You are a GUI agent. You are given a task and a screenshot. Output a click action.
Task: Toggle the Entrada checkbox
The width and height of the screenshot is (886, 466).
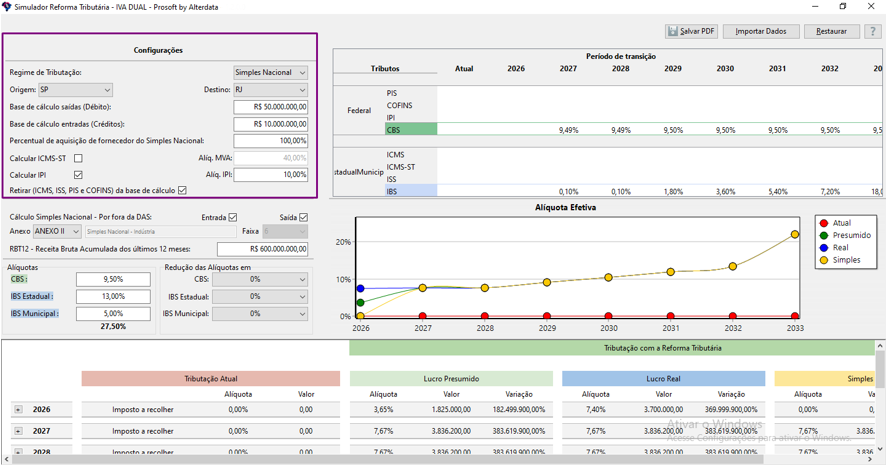[233, 217]
